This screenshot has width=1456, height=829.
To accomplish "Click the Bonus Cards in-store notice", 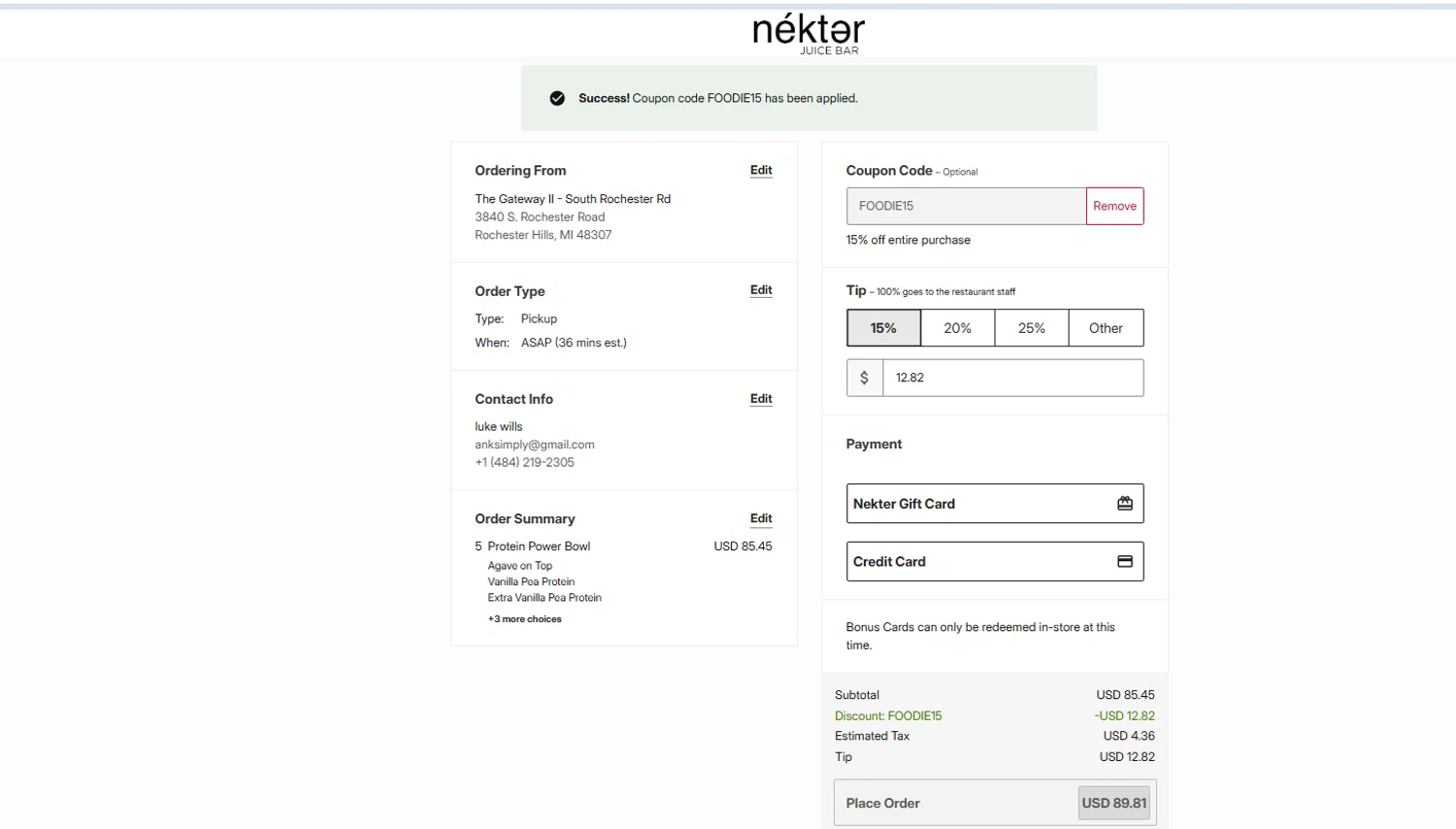I will (x=980, y=637).
